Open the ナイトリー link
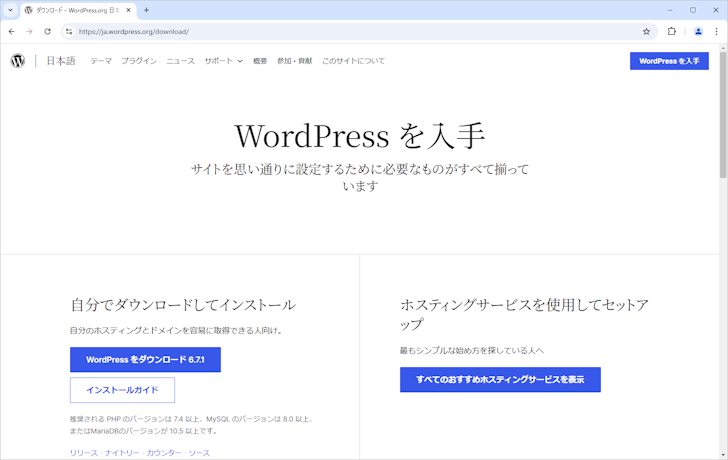 [x=122, y=453]
